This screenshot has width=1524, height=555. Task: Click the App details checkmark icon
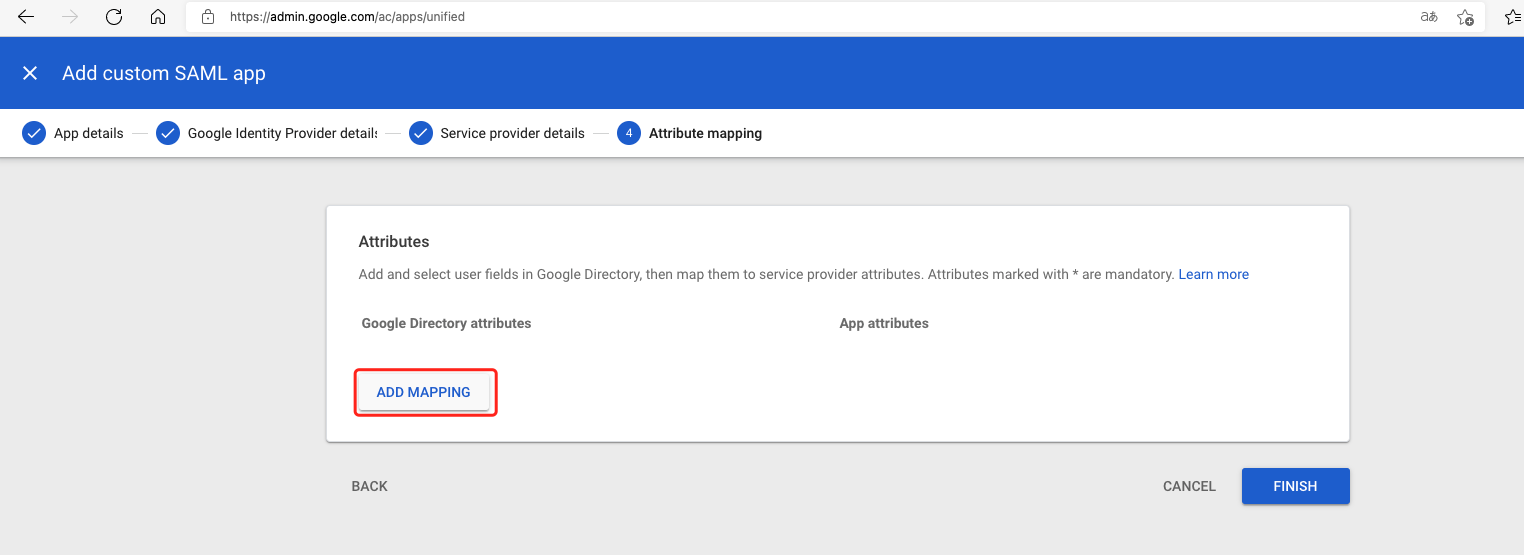[x=34, y=133]
